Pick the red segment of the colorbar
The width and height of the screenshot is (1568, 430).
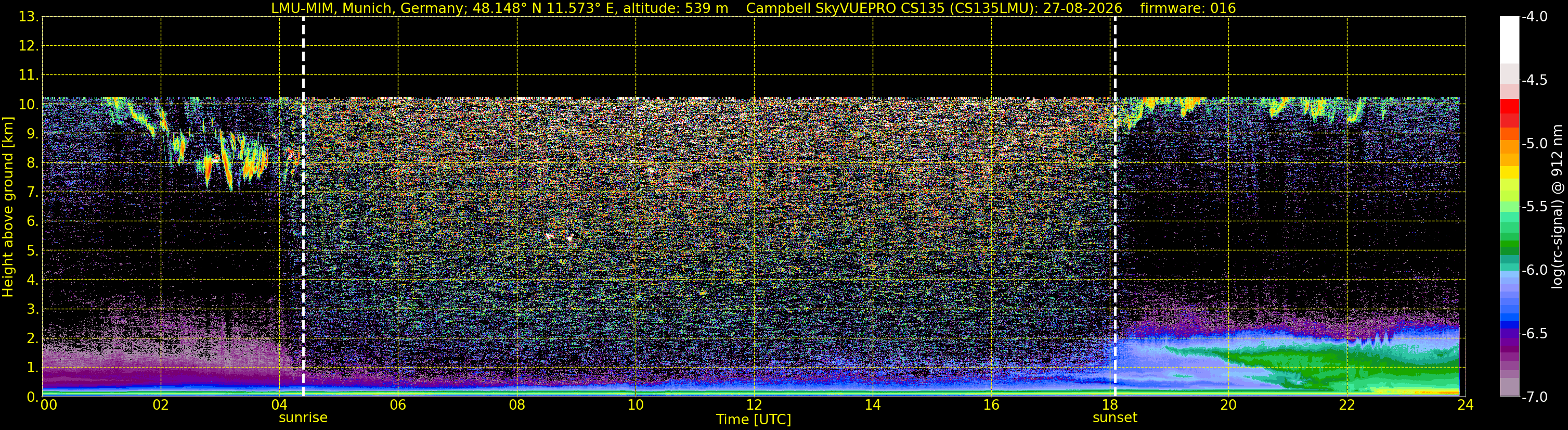coord(1510,106)
